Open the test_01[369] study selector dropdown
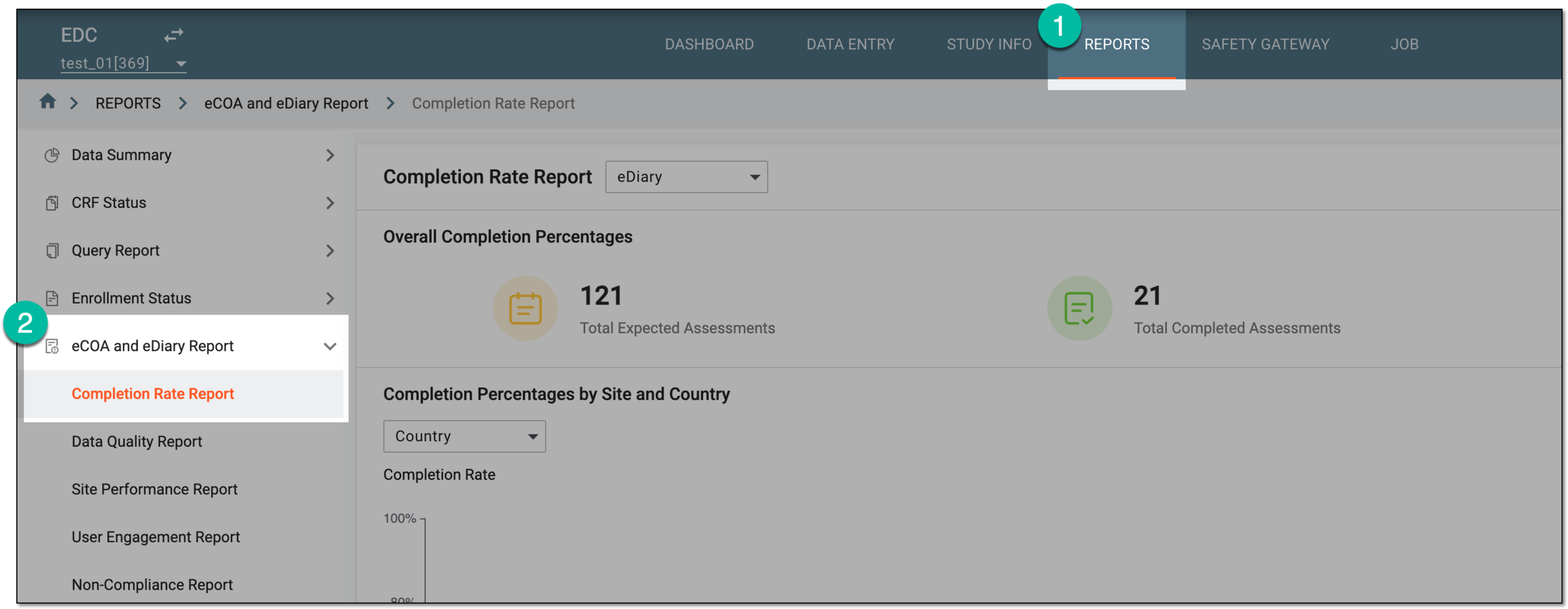Viewport: 1568px width, 609px height. 124,63
